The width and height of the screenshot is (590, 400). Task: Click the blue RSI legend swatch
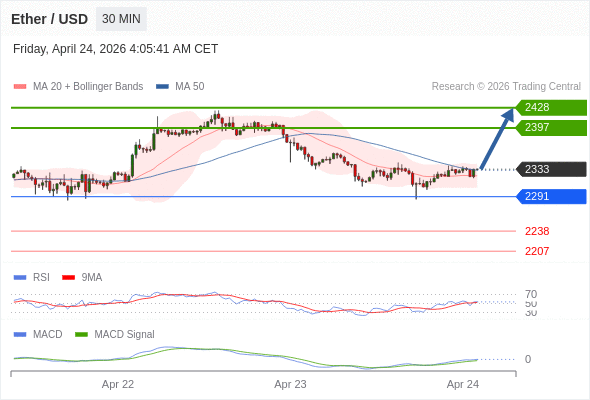(20, 278)
